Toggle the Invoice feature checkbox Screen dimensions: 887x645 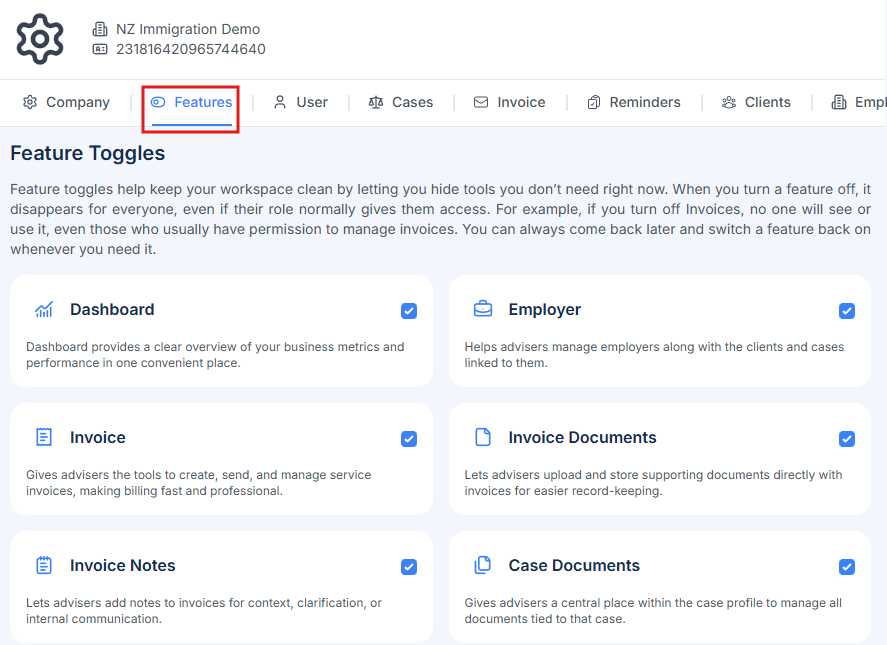pyautogui.click(x=409, y=439)
